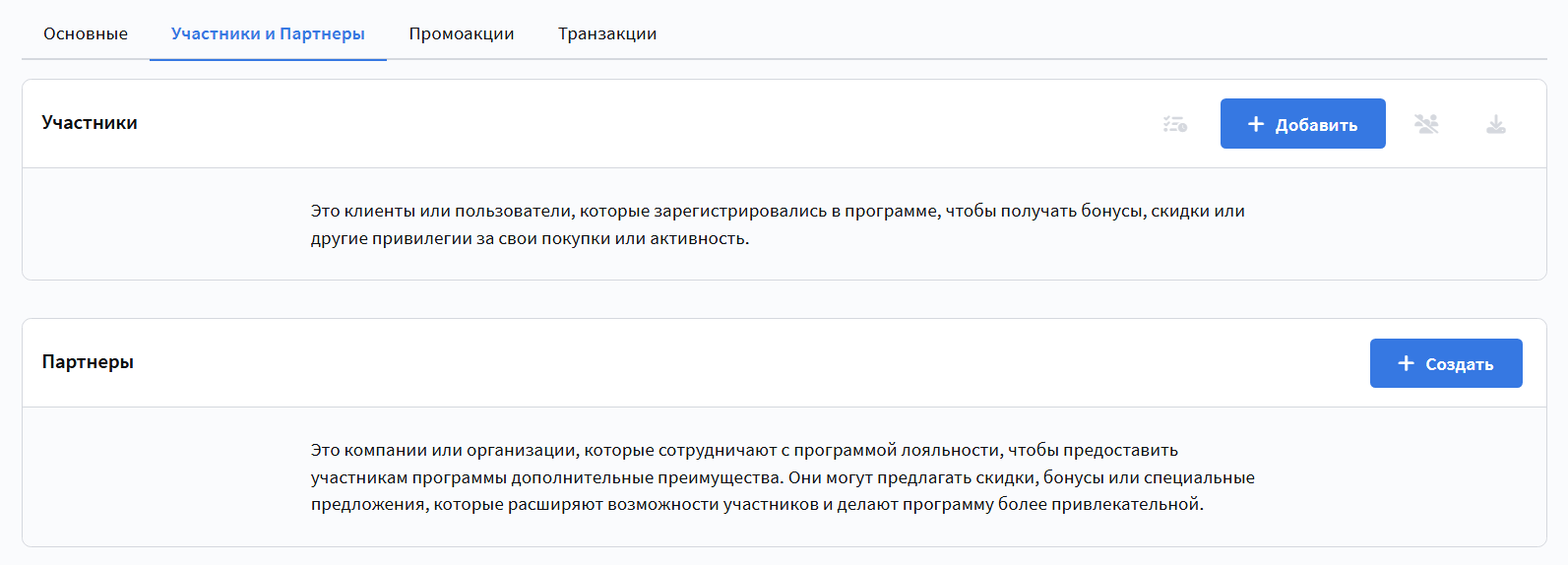
Task: Click the Участники section heading
Action: [x=90, y=123]
